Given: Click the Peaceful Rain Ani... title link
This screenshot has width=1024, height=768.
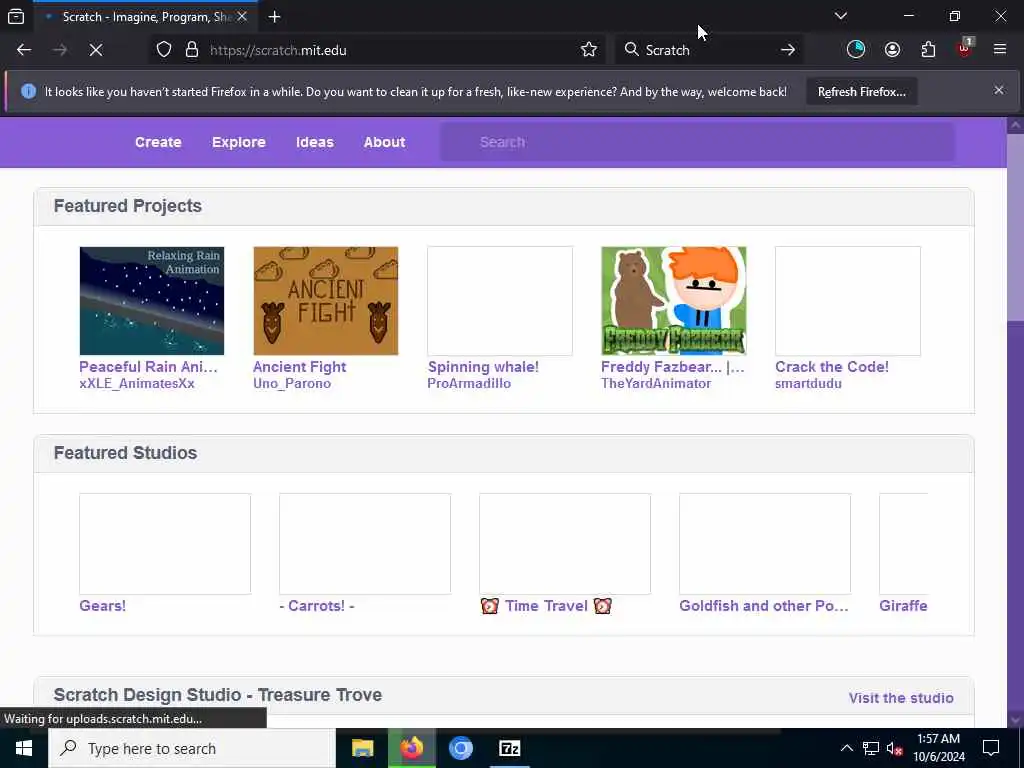Looking at the screenshot, I should pyautogui.click(x=148, y=366).
